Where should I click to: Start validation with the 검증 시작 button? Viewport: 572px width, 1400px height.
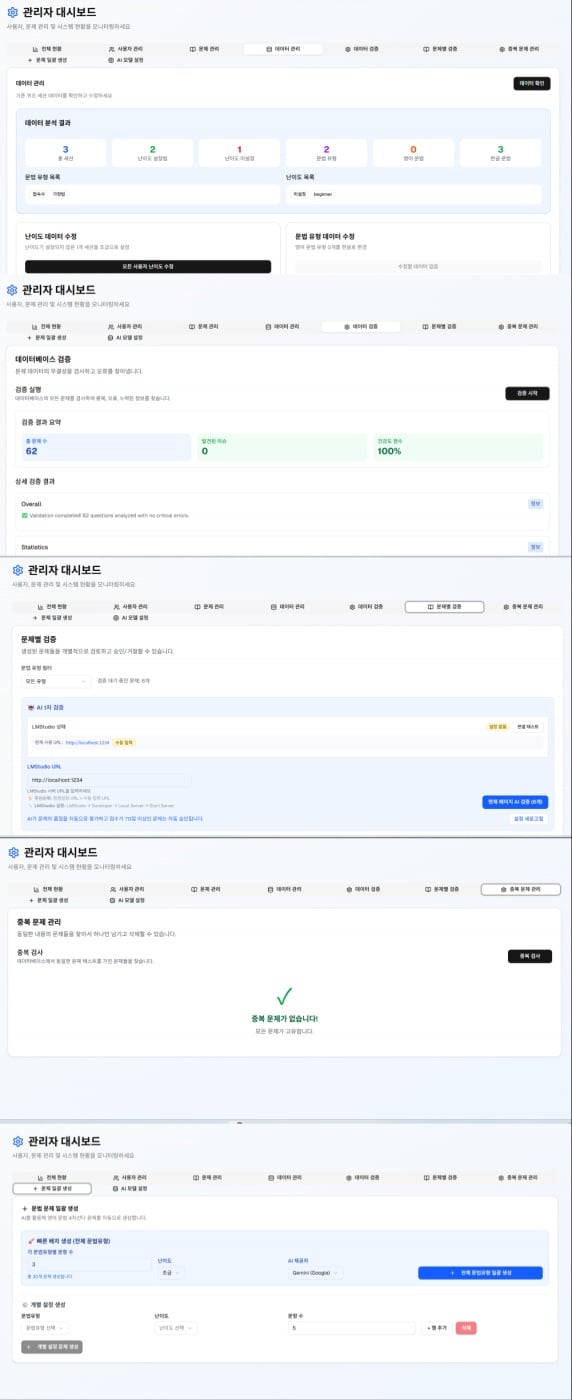[x=527, y=393]
